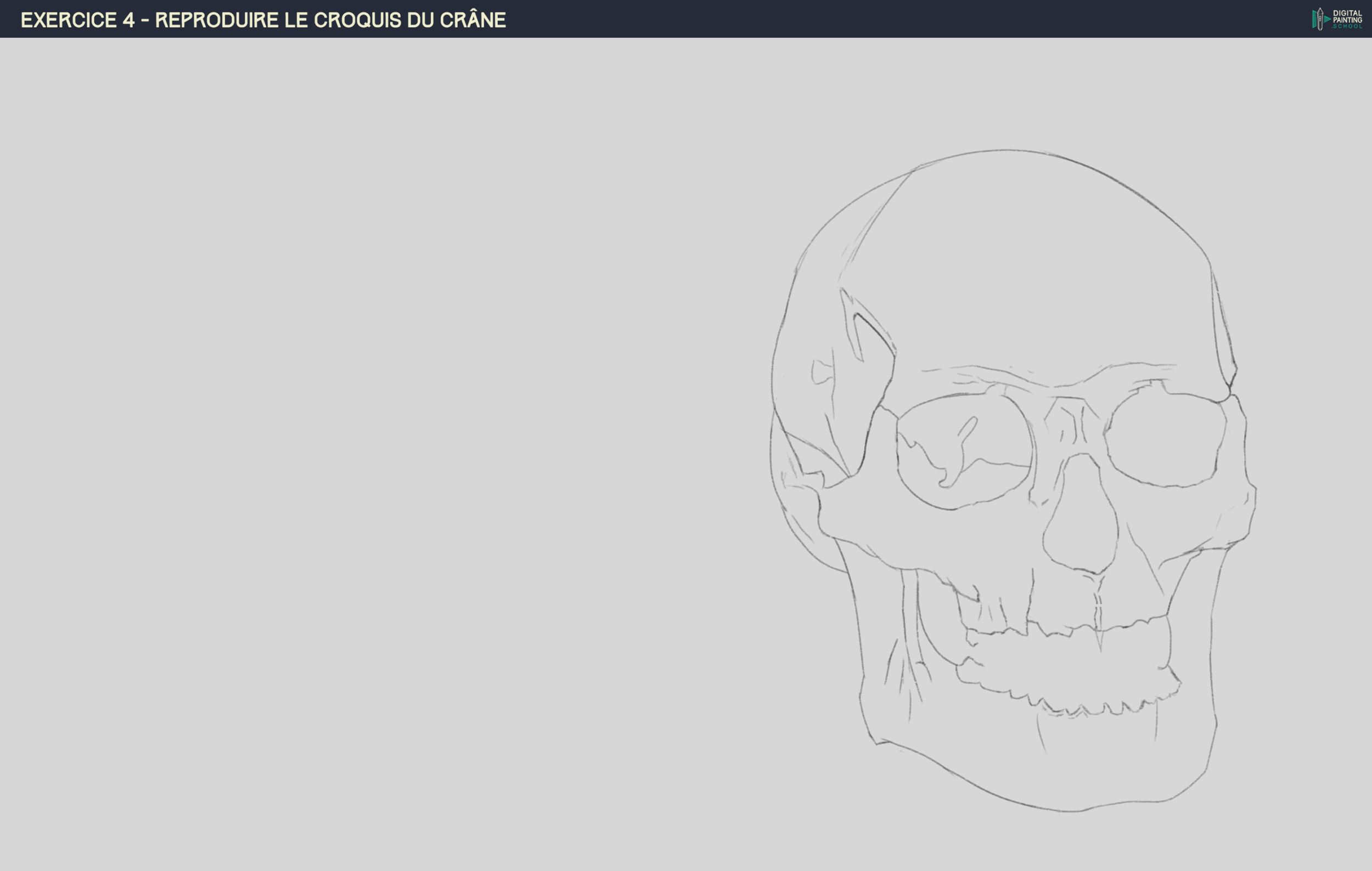This screenshot has height=871, width=1372.
Task: Select the stylus illustration in the header logo
Action: [1320, 20]
